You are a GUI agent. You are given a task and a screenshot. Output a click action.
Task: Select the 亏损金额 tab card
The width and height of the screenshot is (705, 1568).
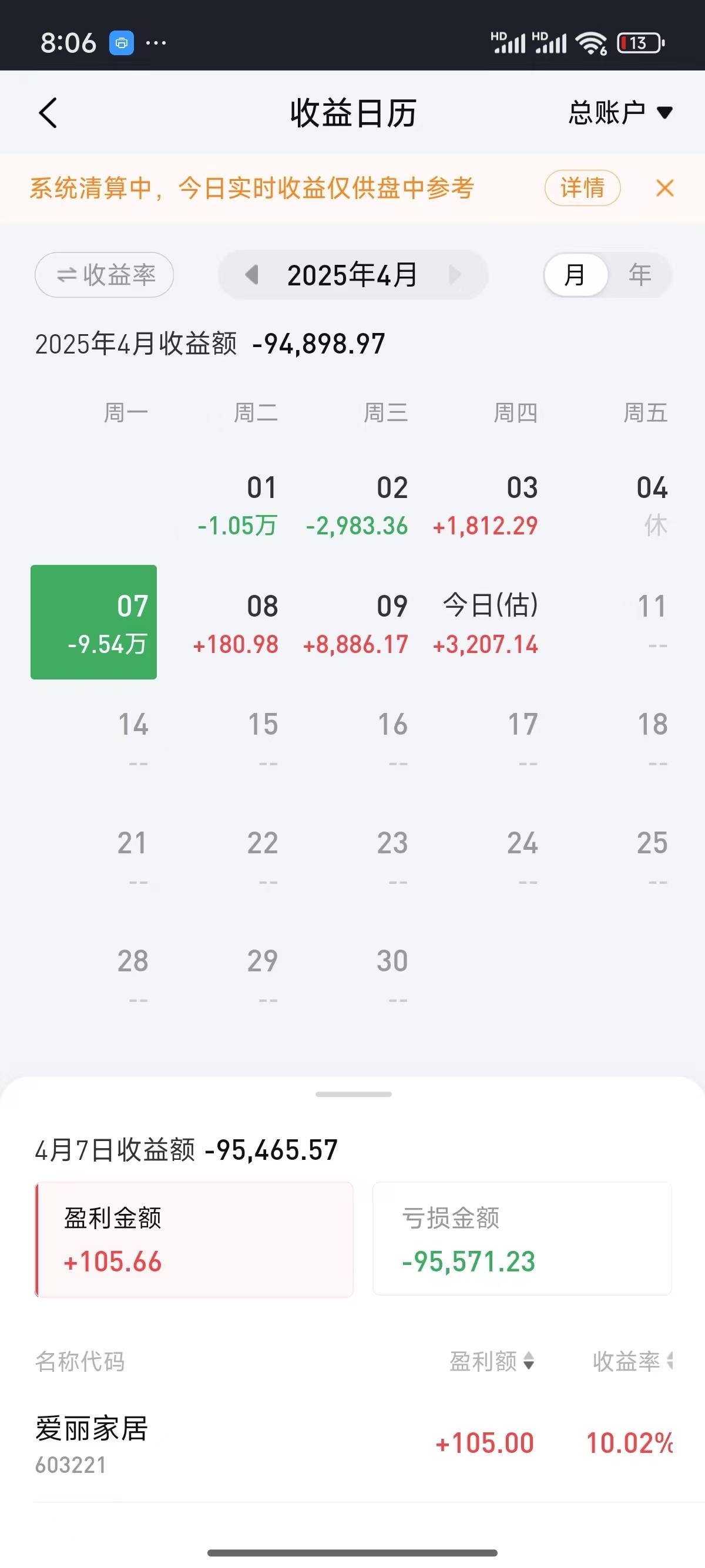click(522, 1239)
